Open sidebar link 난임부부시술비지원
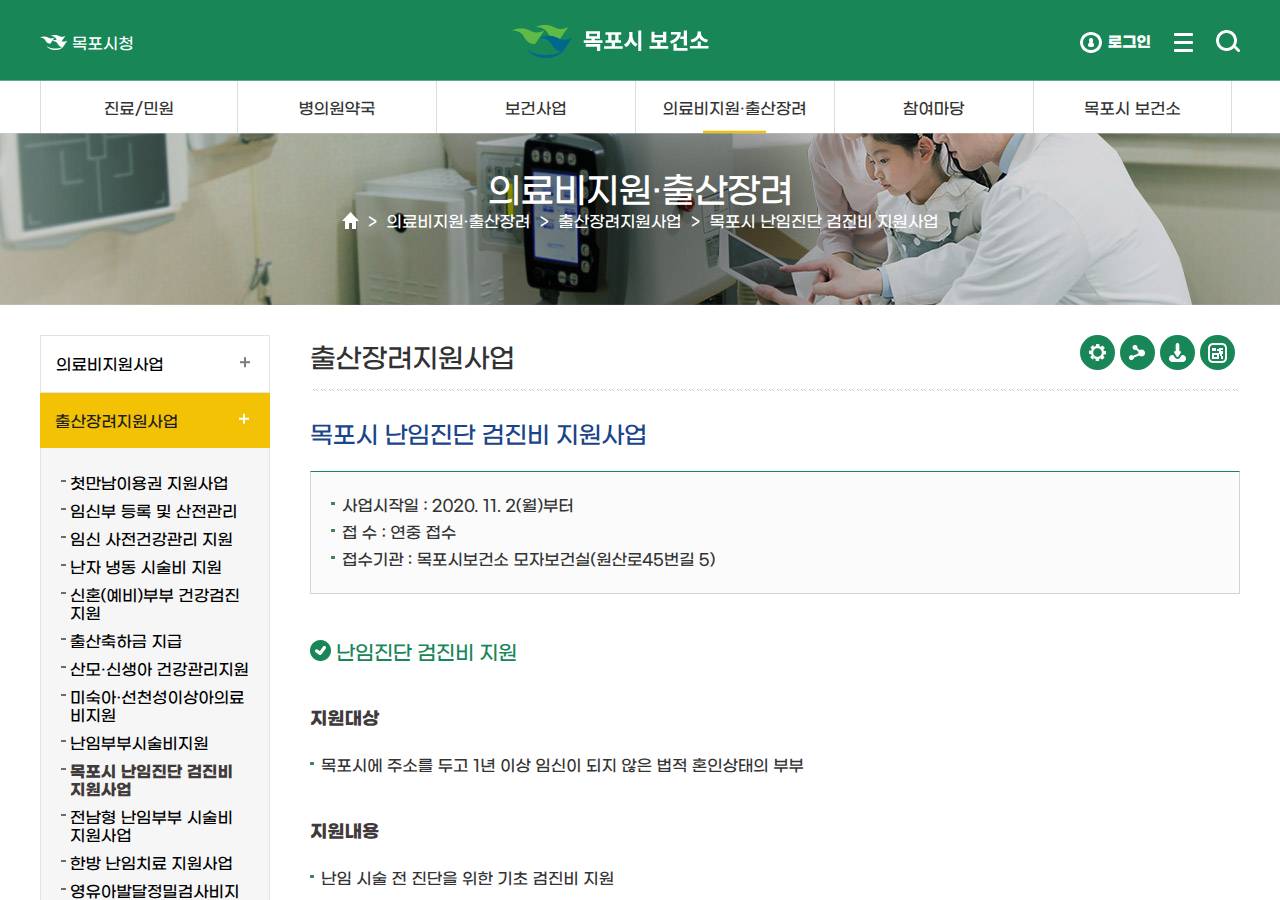 (x=139, y=743)
